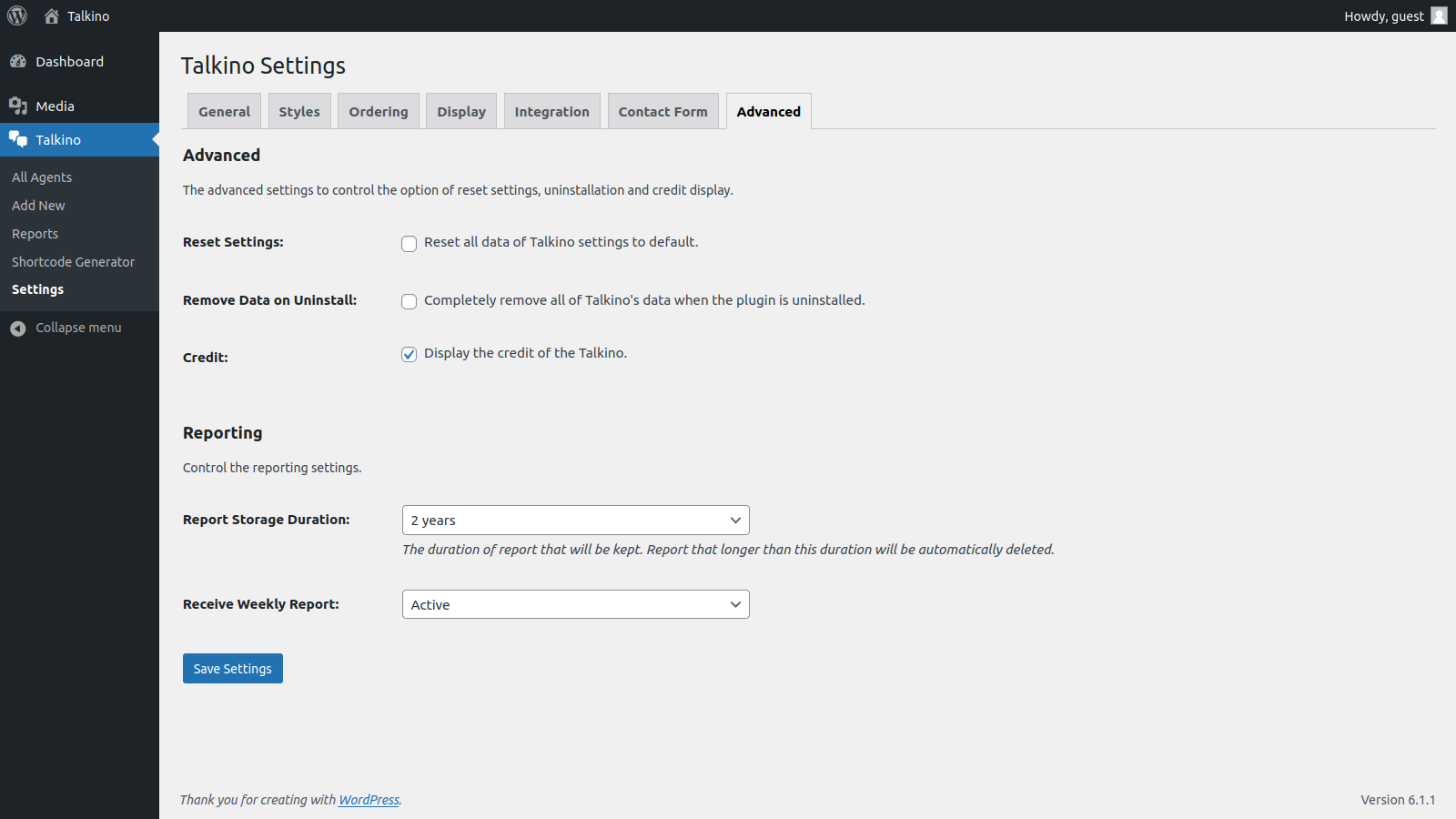The width and height of the screenshot is (1456, 819).
Task: Click the Collapse menu arrow icon
Action: [x=18, y=329]
